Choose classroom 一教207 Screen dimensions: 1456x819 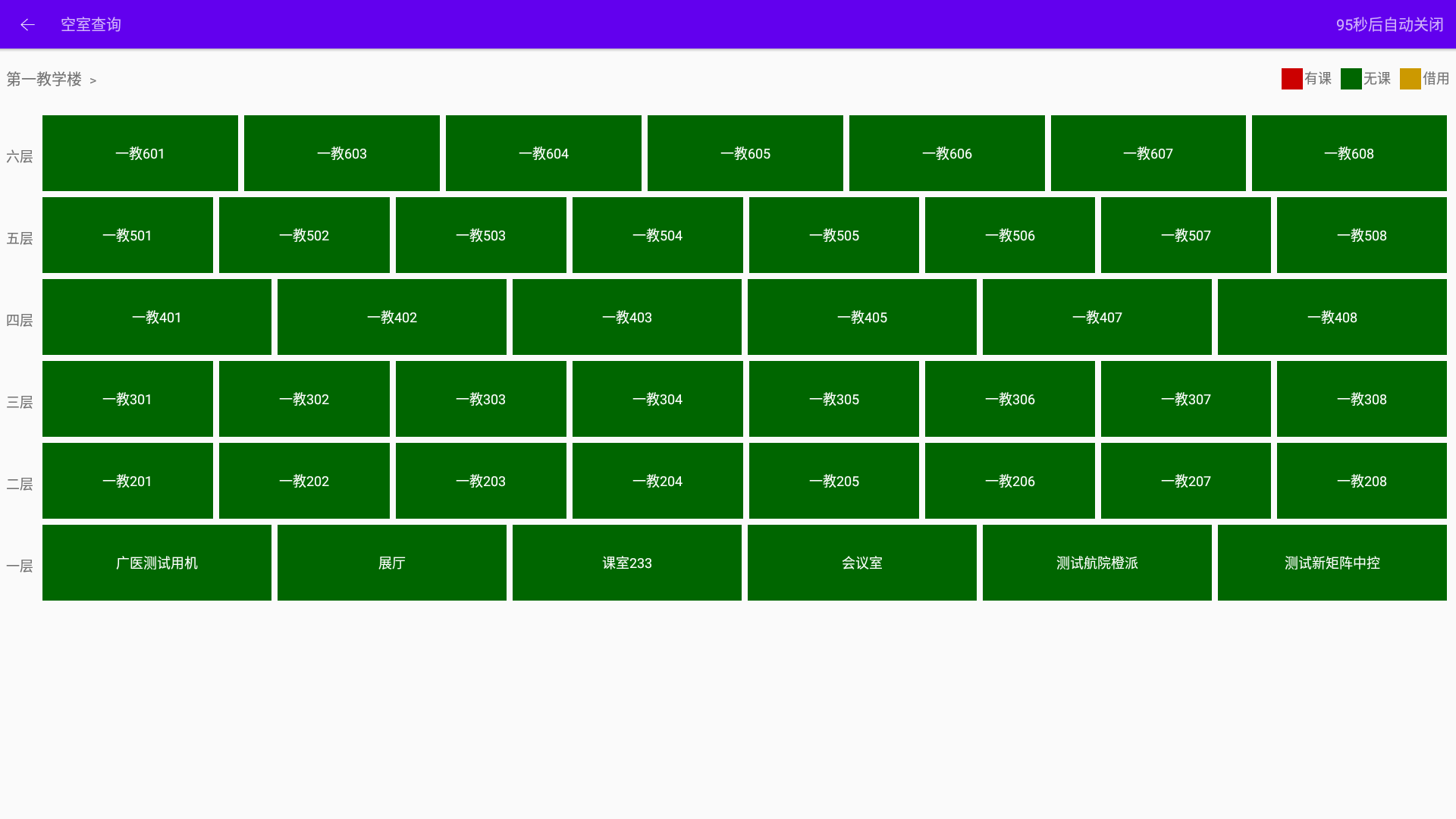pyautogui.click(x=1186, y=481)
